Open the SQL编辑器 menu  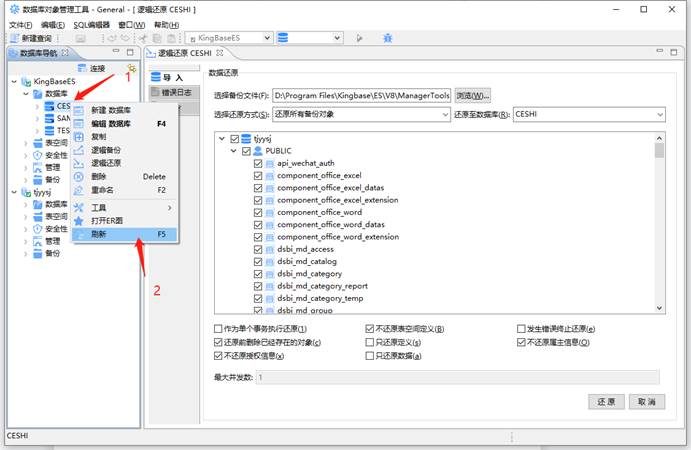pyautogui.click(x=91, y=25)
